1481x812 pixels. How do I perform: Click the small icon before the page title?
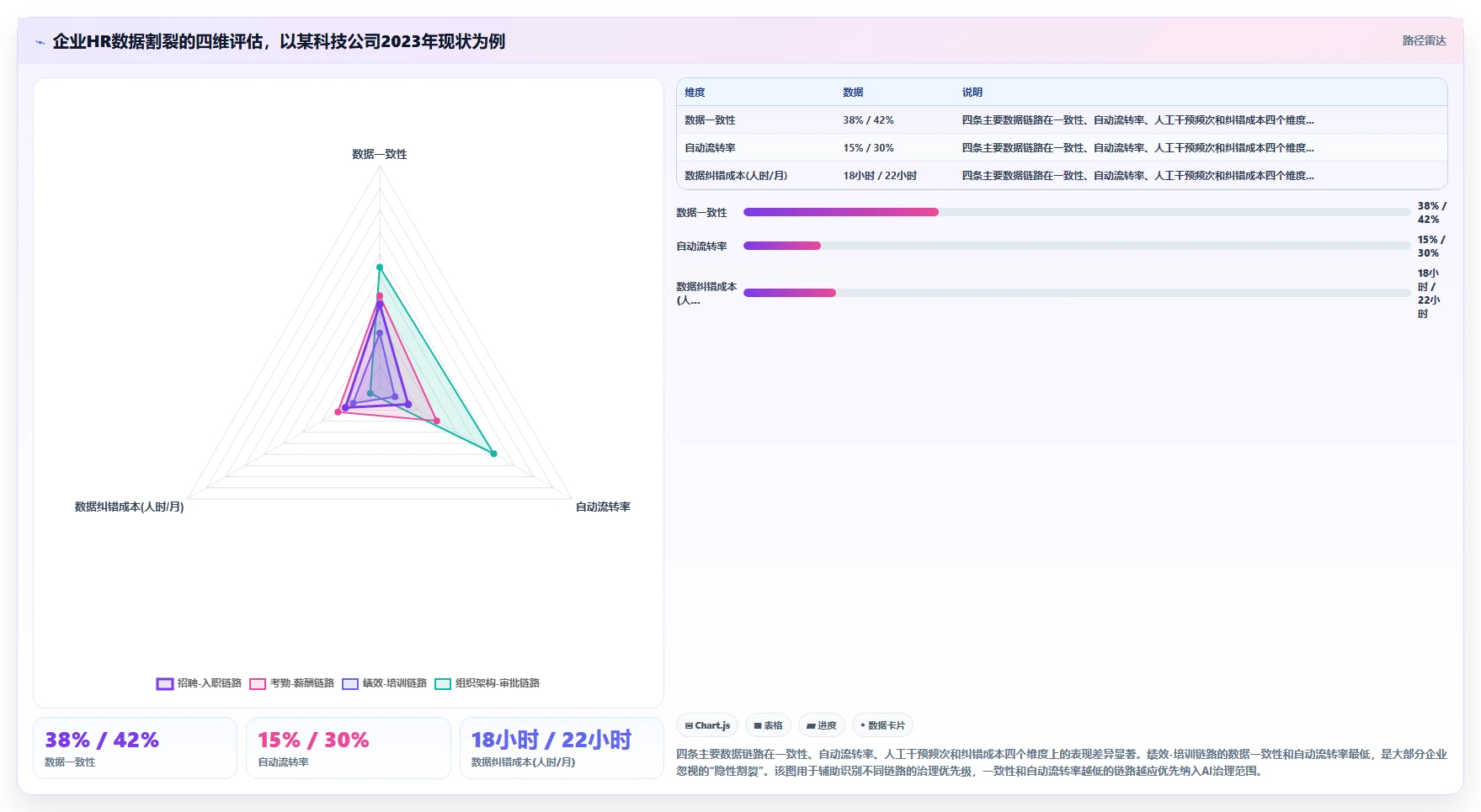(40, 42)
